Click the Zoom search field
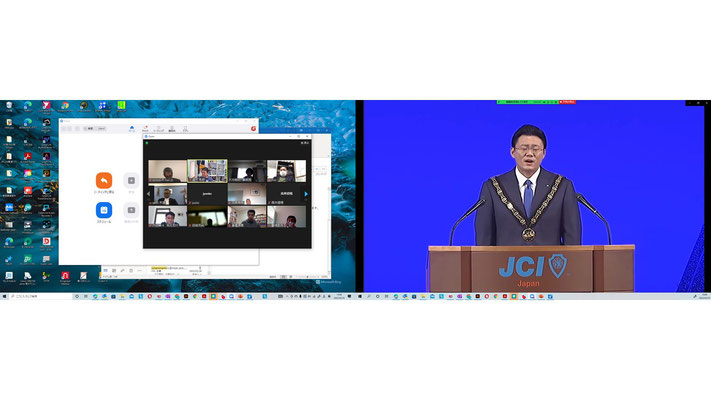The height and width of the screenshot is (400, 711). 95,129
